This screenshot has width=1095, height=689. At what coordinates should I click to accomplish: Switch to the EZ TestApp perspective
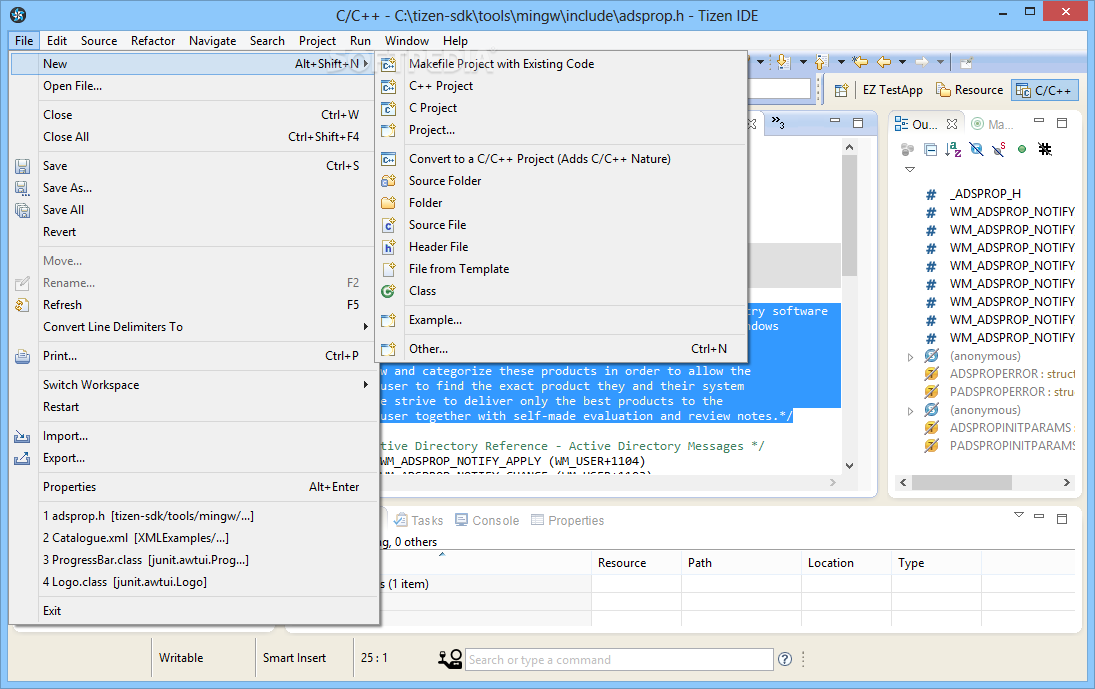click(x=892, y=90)
